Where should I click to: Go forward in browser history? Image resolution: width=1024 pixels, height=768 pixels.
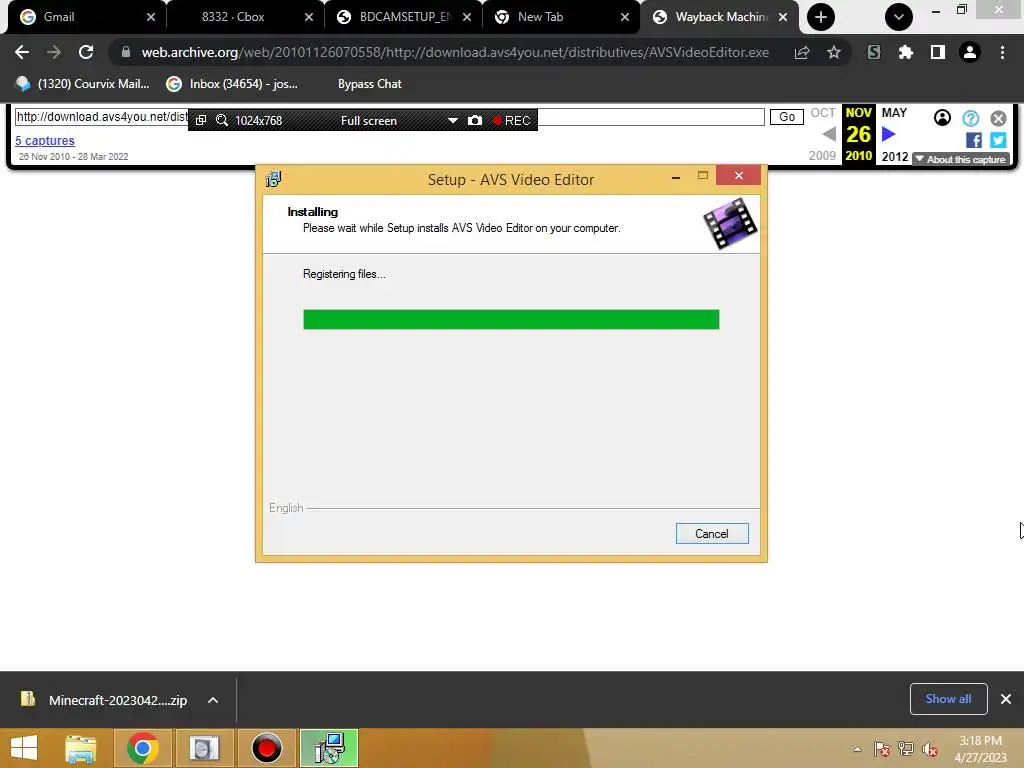coord(54,52)
